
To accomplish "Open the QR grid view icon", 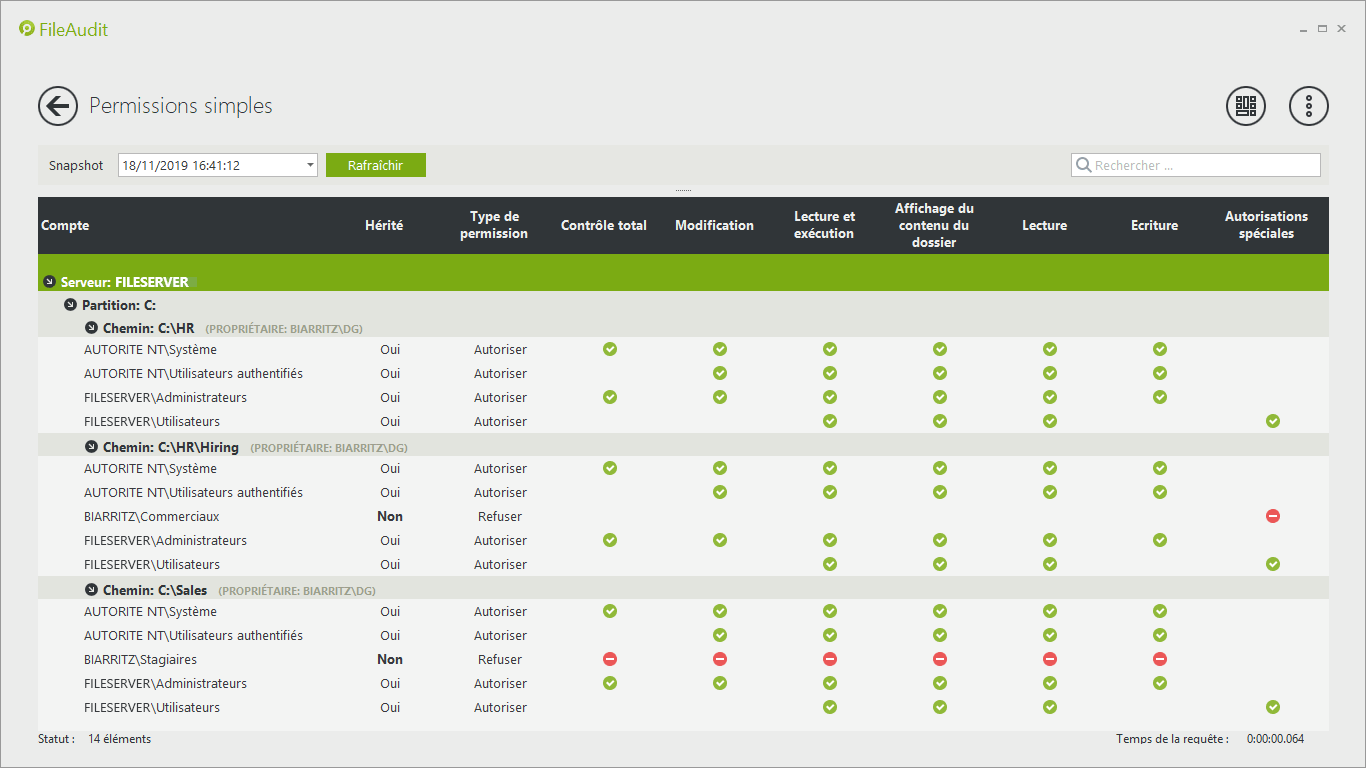I will (x=1245, y=106).
